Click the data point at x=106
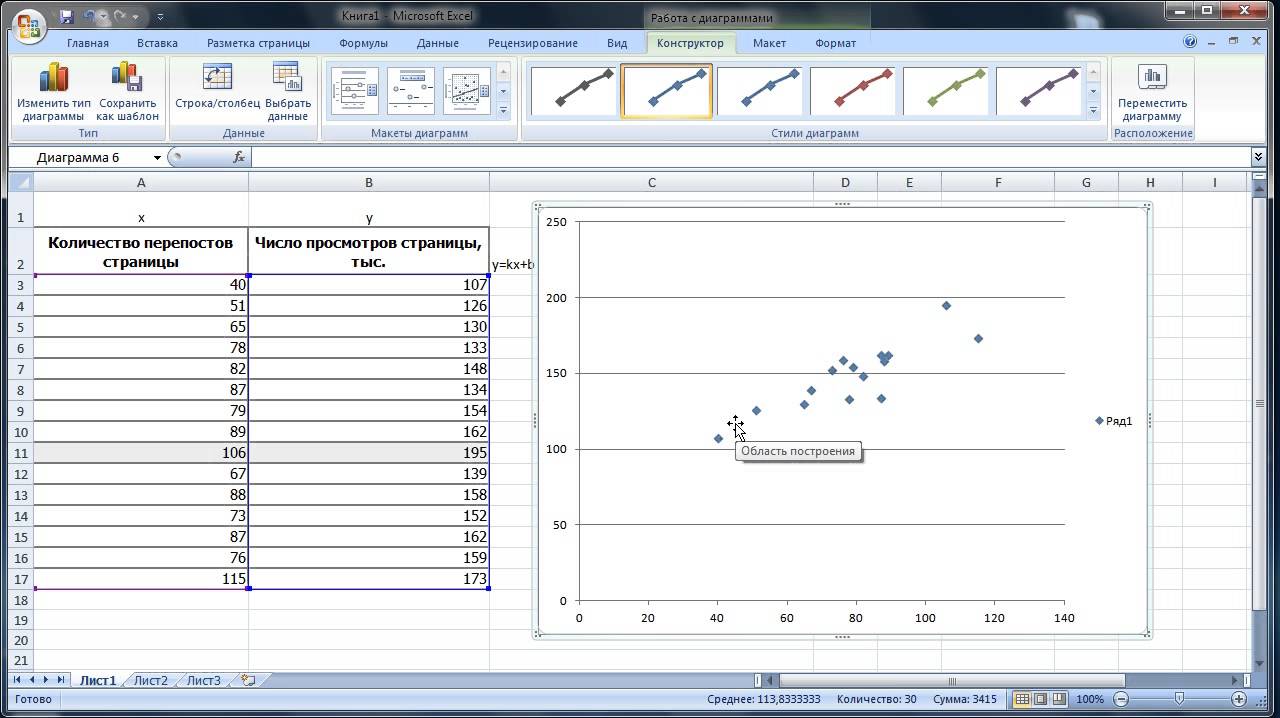Screen dimensions: 1280x718 click(946, 306)
